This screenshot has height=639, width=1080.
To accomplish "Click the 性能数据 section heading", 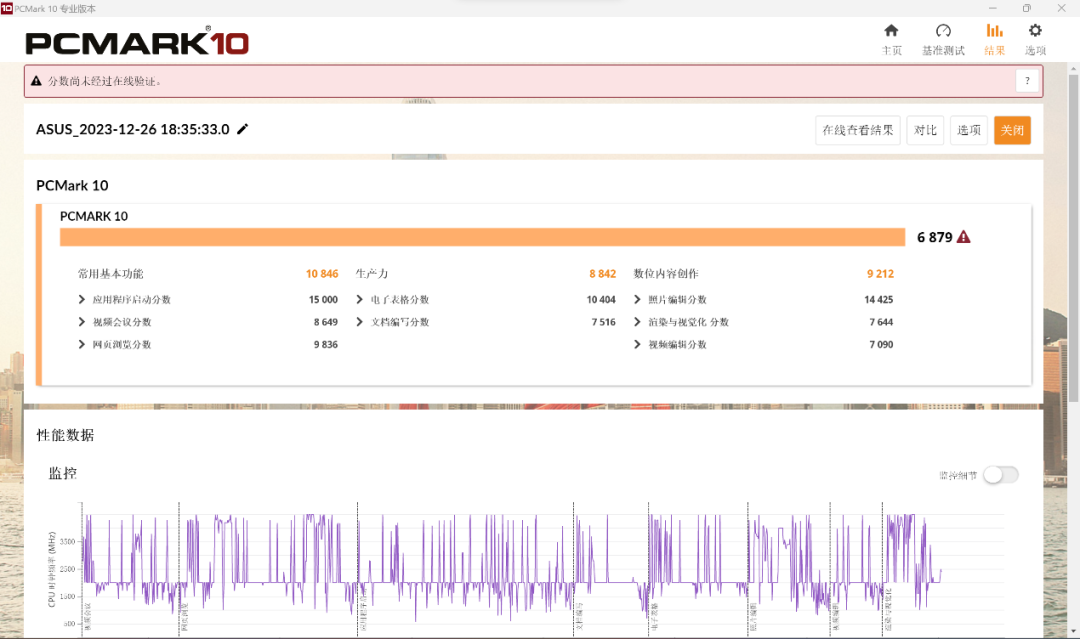I will [65, 435].
